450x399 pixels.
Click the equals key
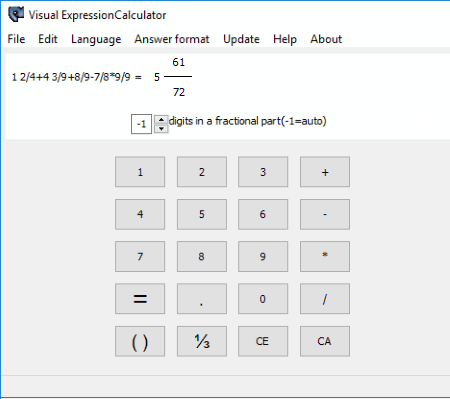tap(140, 299)
